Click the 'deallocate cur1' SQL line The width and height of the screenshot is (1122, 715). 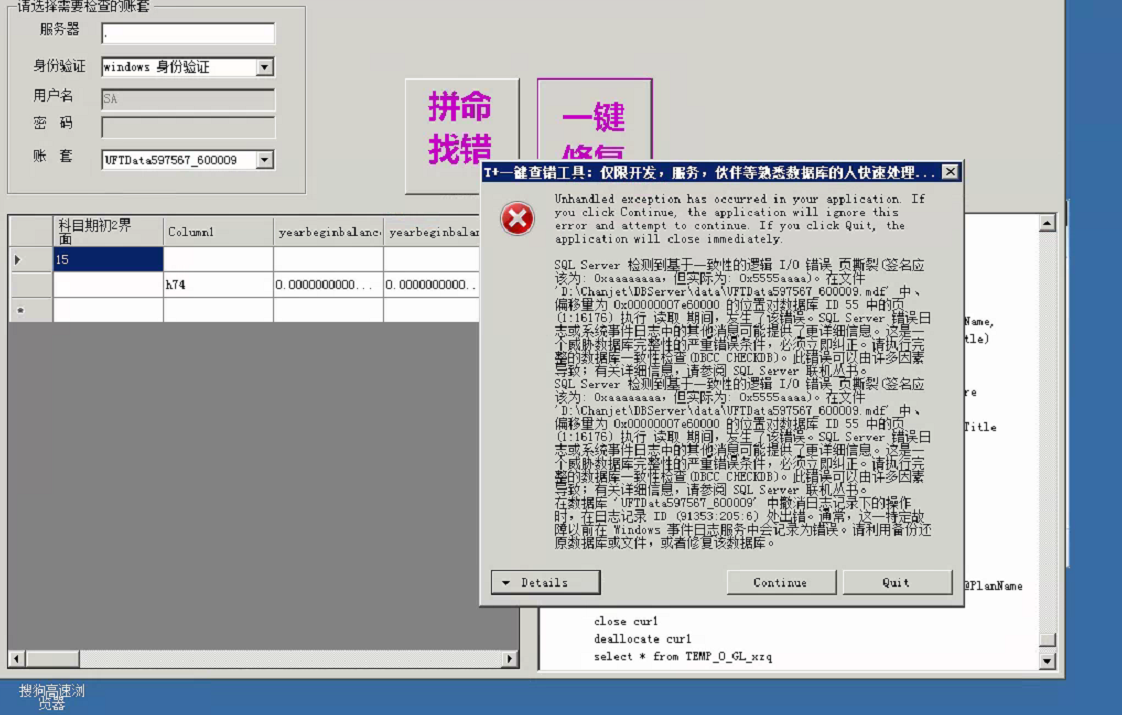(x=642, y=638)
